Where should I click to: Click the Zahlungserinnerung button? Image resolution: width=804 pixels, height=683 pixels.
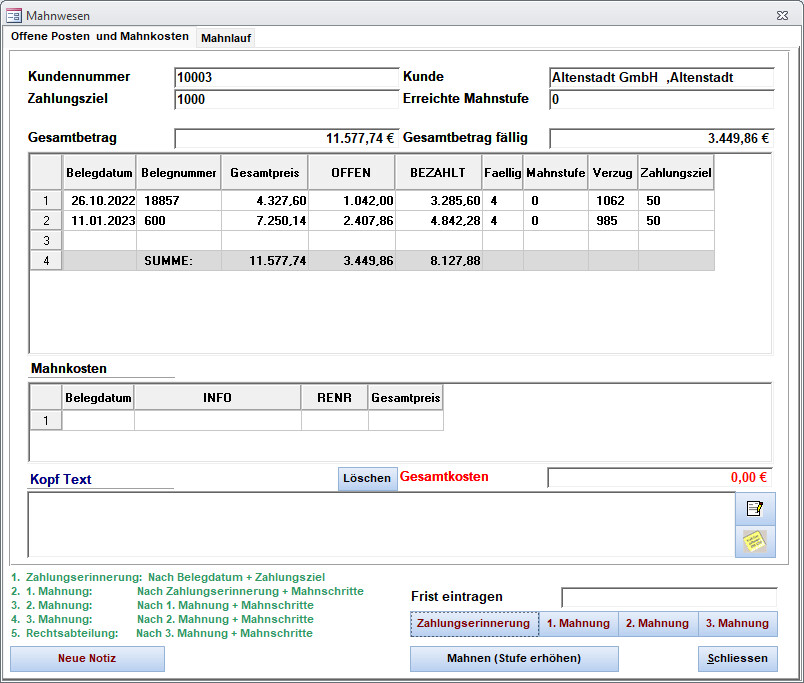(x=474, y=624)
